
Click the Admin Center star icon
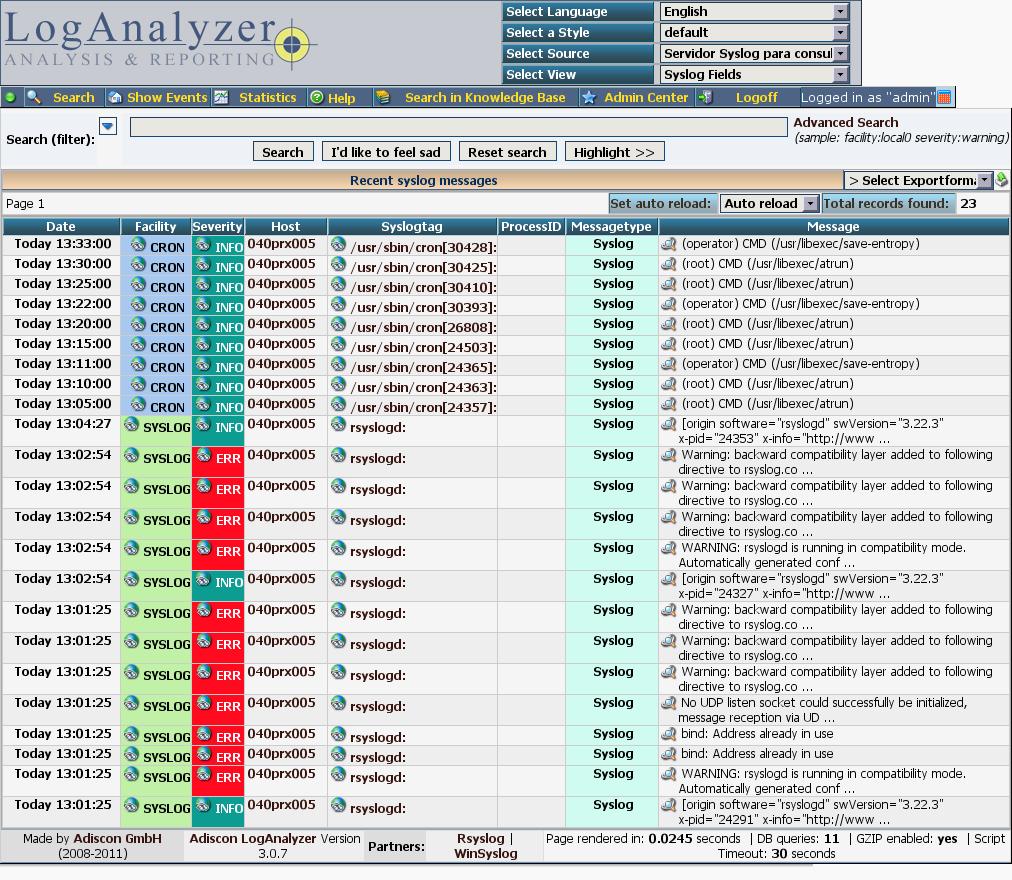point(589,97)
